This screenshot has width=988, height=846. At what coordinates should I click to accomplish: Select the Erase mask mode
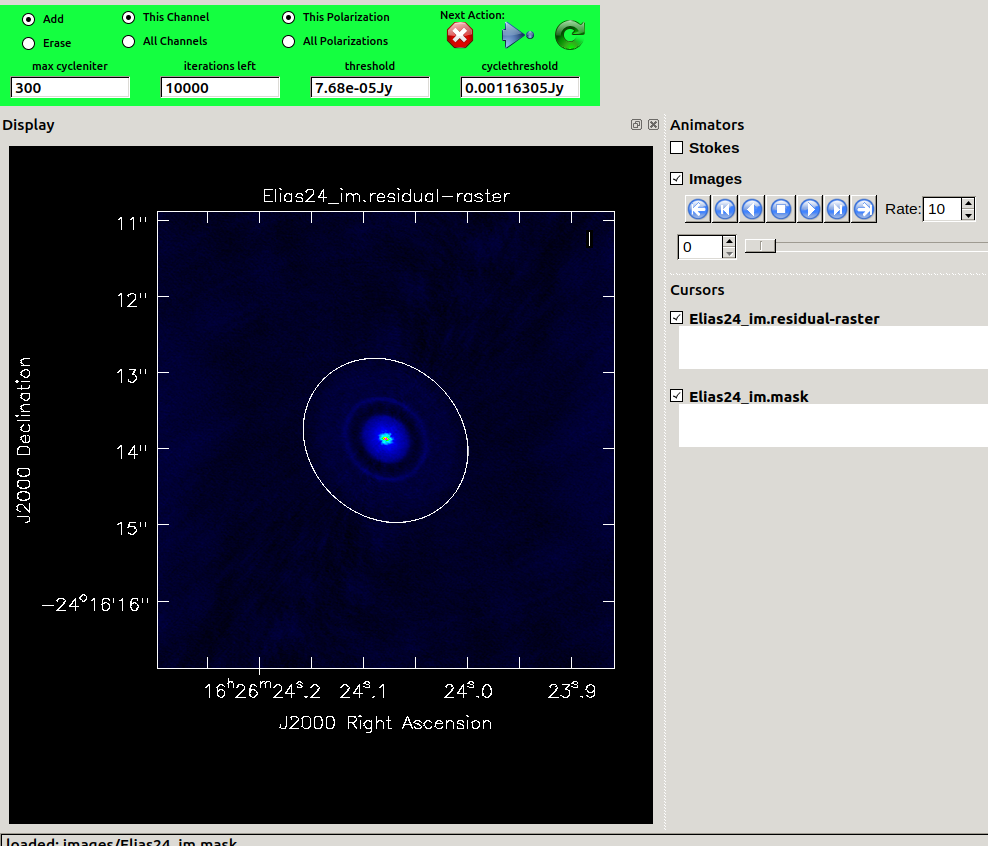[28, 43]
